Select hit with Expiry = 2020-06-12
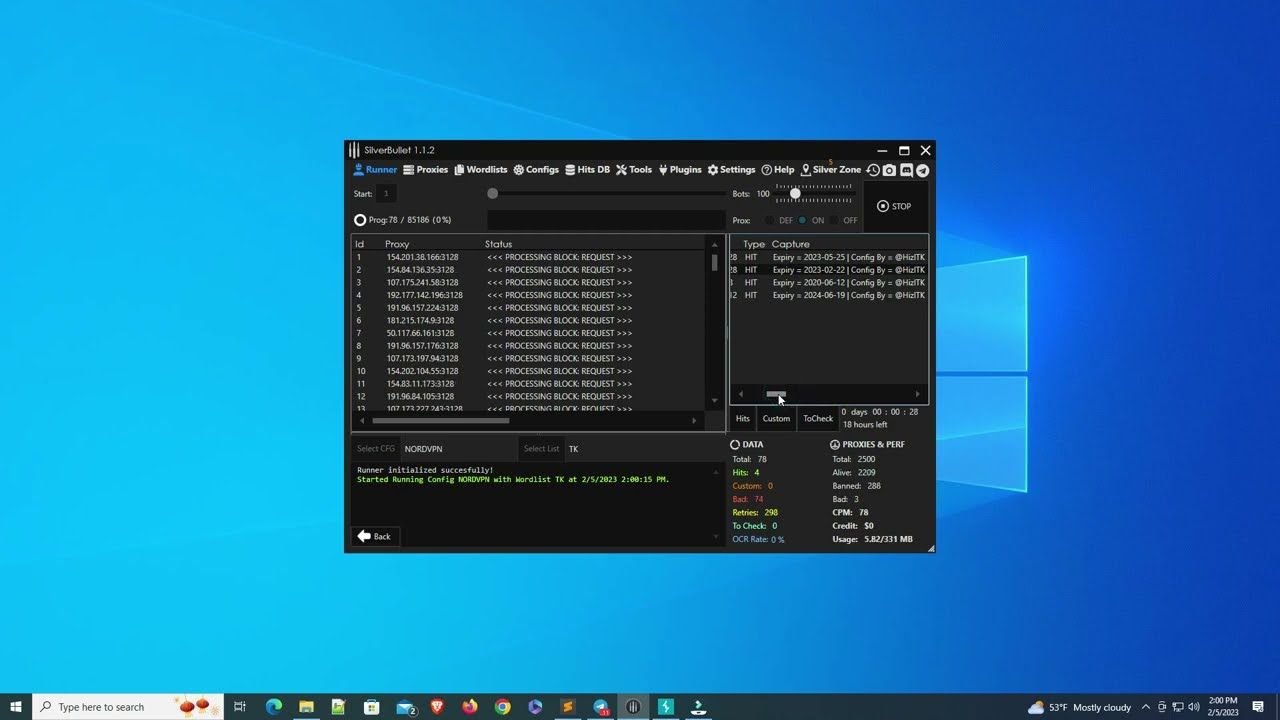Screen dimensions: 1280x720 (828, 283)
